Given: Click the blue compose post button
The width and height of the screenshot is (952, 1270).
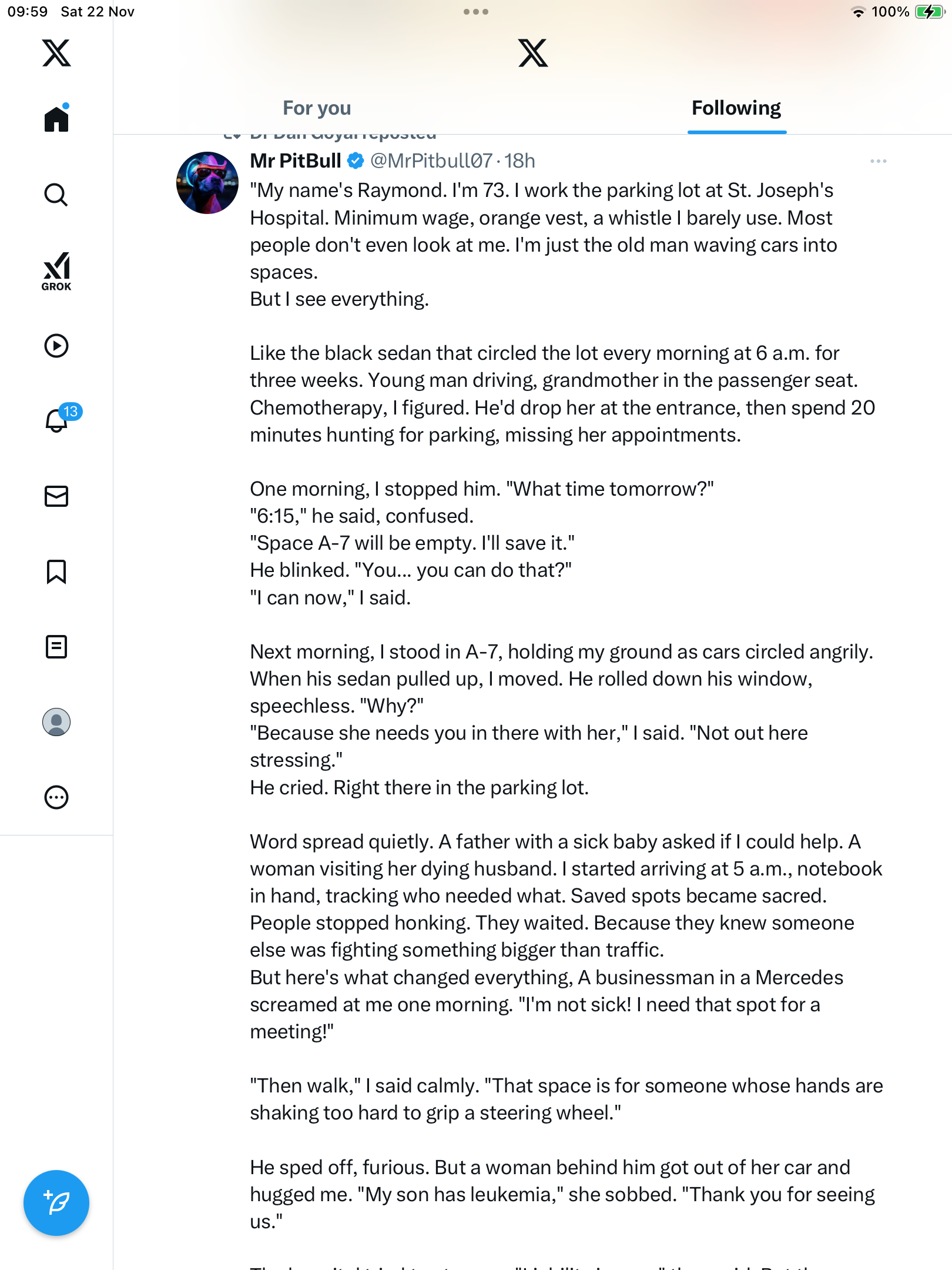Looking at the screenshot, I should tap(56, 1203).
